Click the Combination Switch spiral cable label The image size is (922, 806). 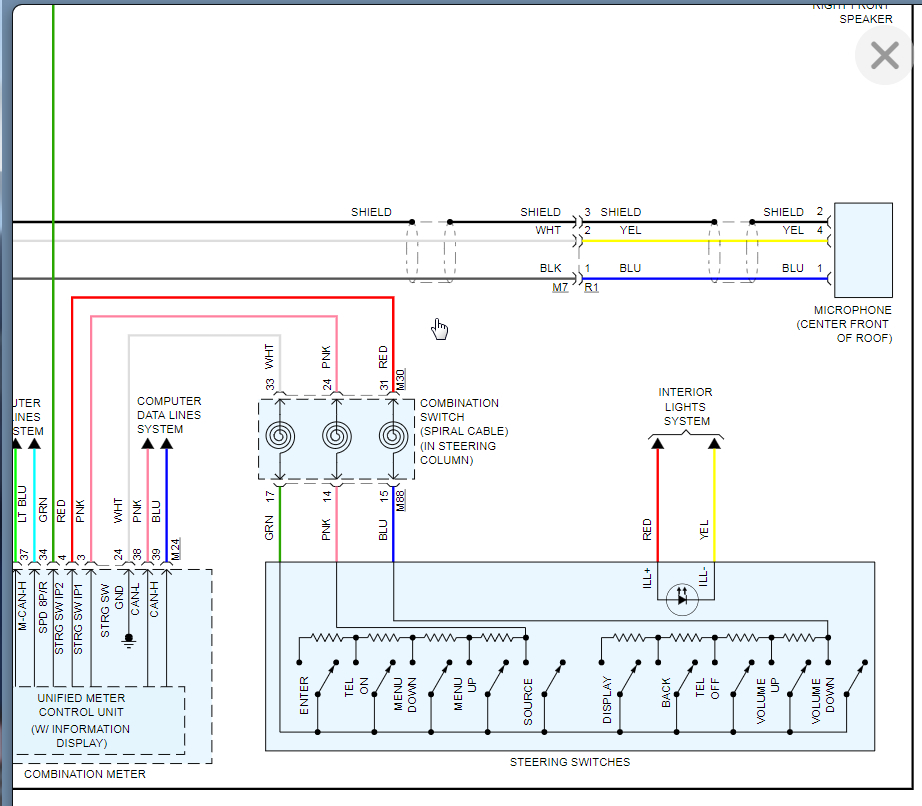point(459,431)
